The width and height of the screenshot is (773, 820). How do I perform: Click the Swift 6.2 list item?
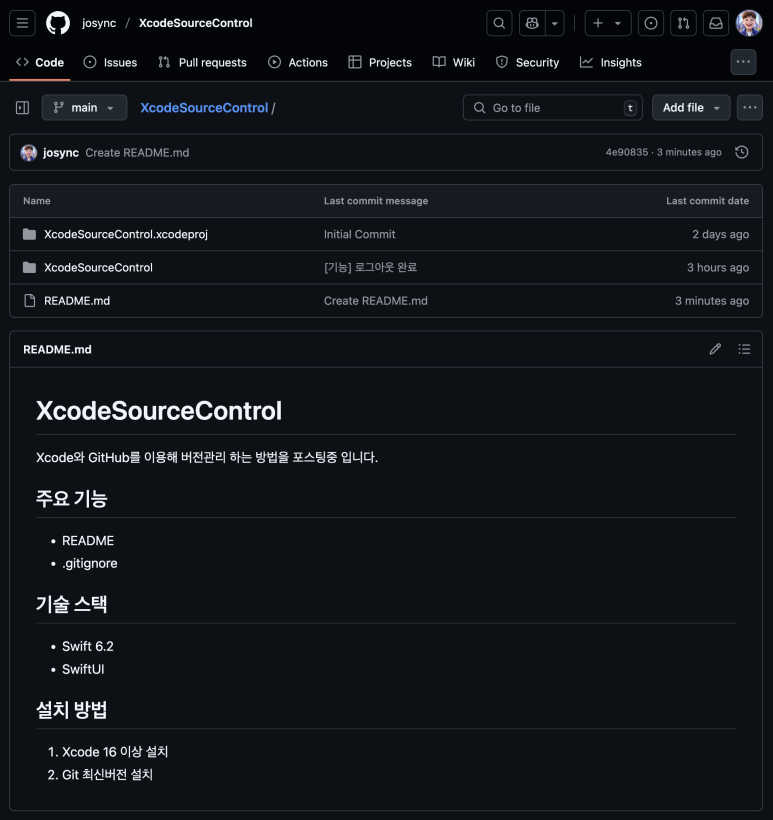[x=87, y=646]
